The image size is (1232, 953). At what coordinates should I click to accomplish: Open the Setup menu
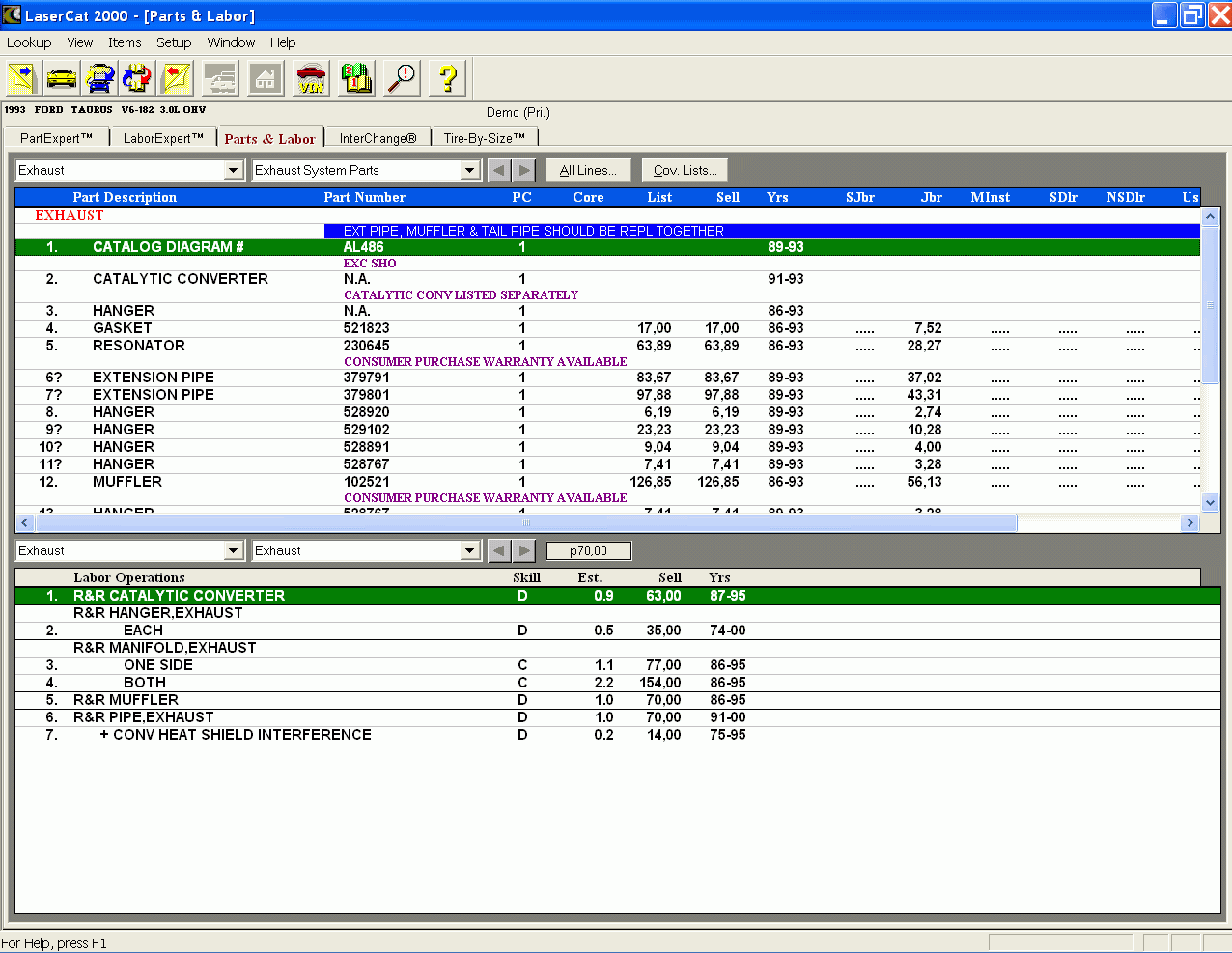click(174, 42)
